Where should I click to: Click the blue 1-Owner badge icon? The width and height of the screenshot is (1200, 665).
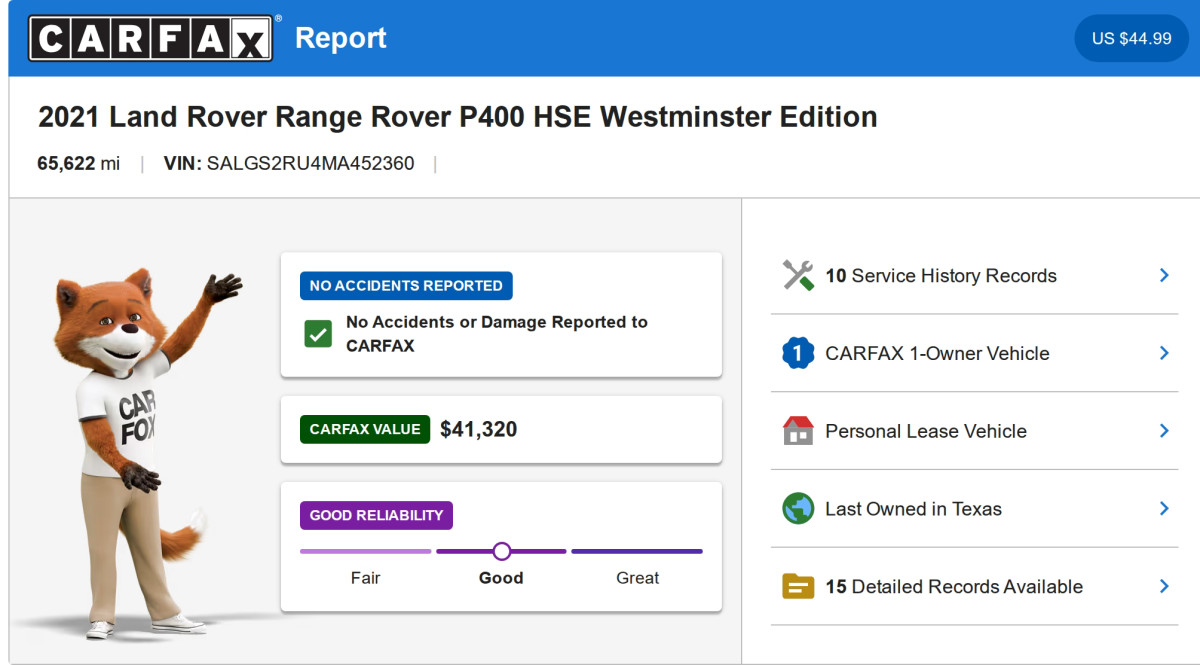click(798, 353)
